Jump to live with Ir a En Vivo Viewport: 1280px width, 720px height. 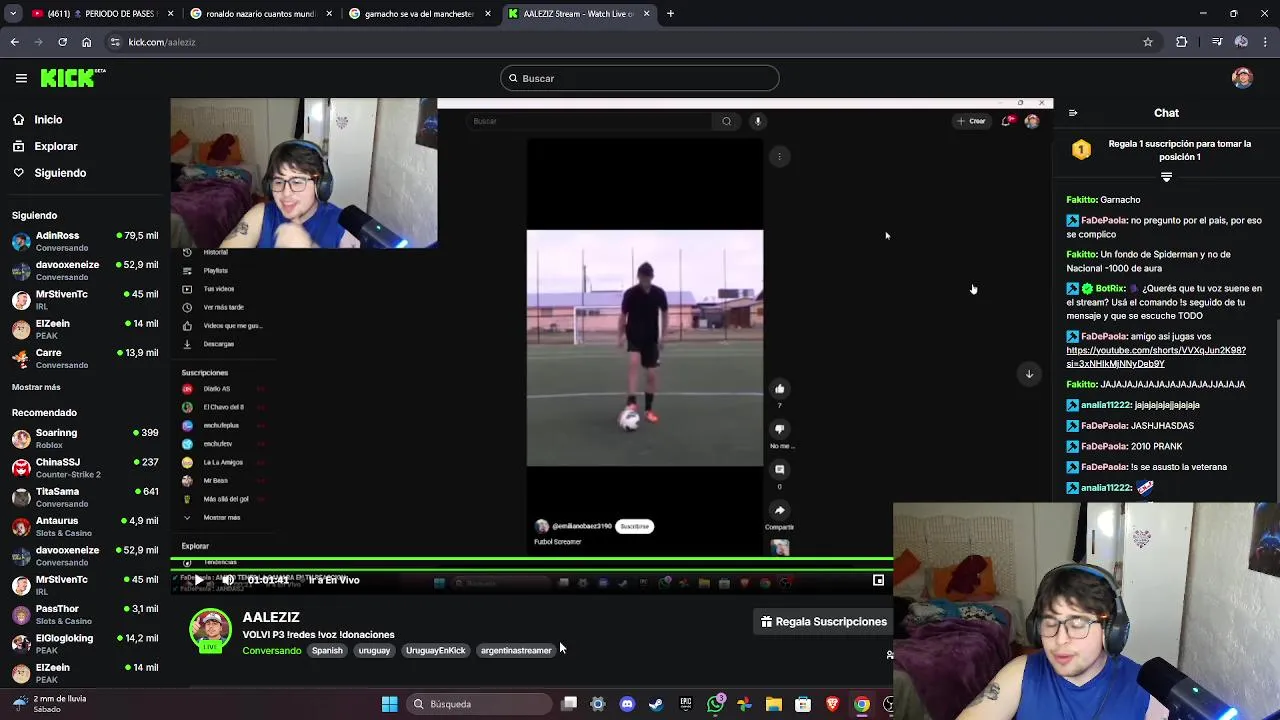coord(334,580)
